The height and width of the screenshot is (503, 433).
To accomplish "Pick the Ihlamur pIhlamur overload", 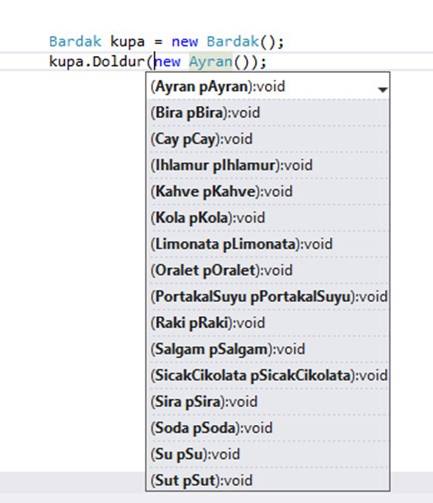I will (268, 165).
